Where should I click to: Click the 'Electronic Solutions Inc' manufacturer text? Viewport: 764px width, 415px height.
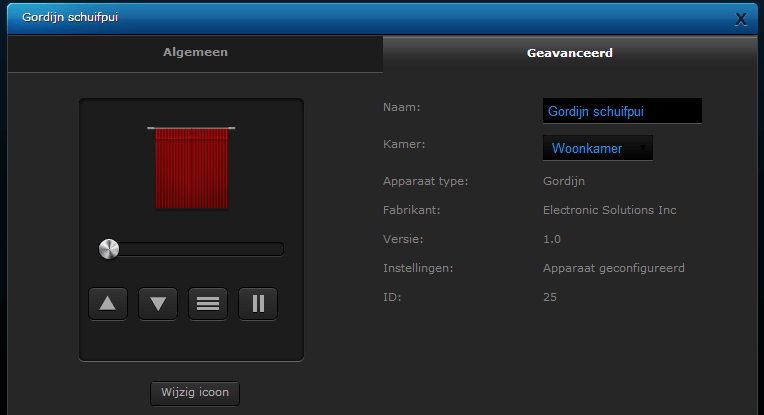[610, 210]
